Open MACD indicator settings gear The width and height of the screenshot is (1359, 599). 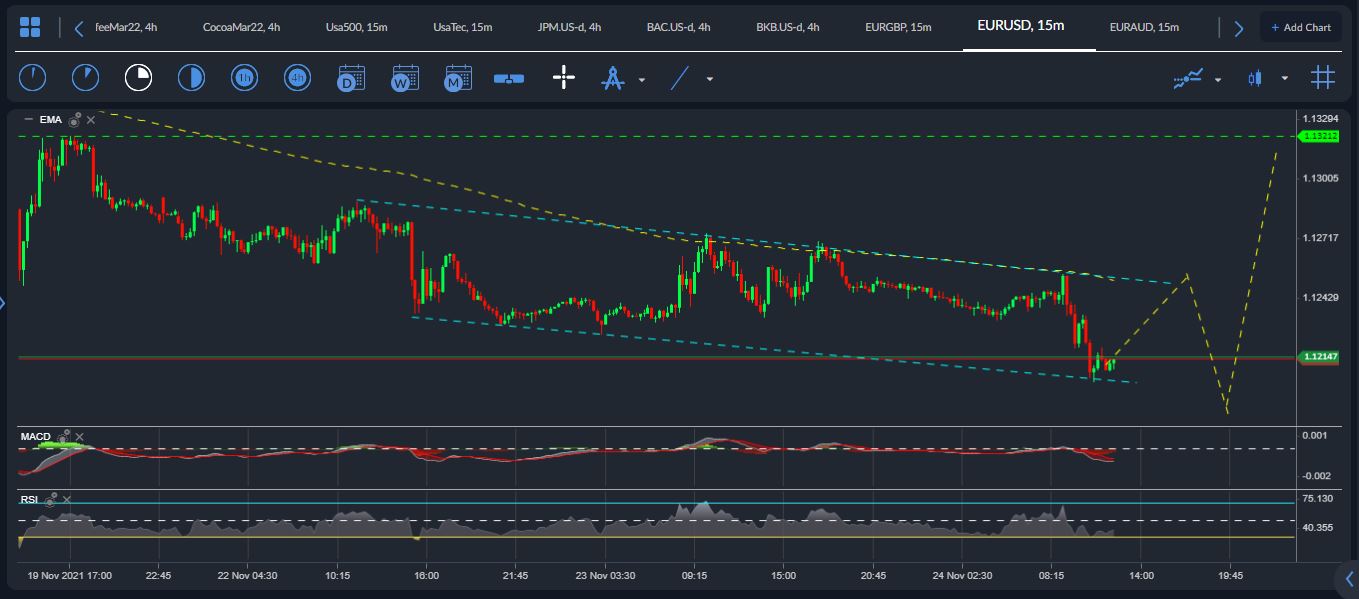point(64,436)
